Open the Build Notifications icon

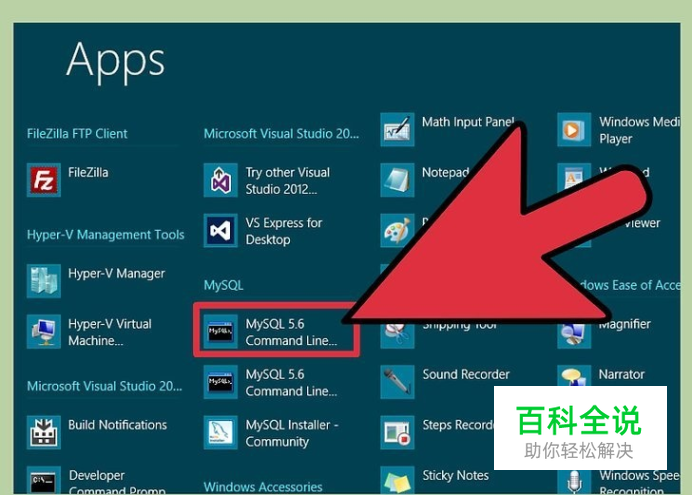(x=44, y=432)
